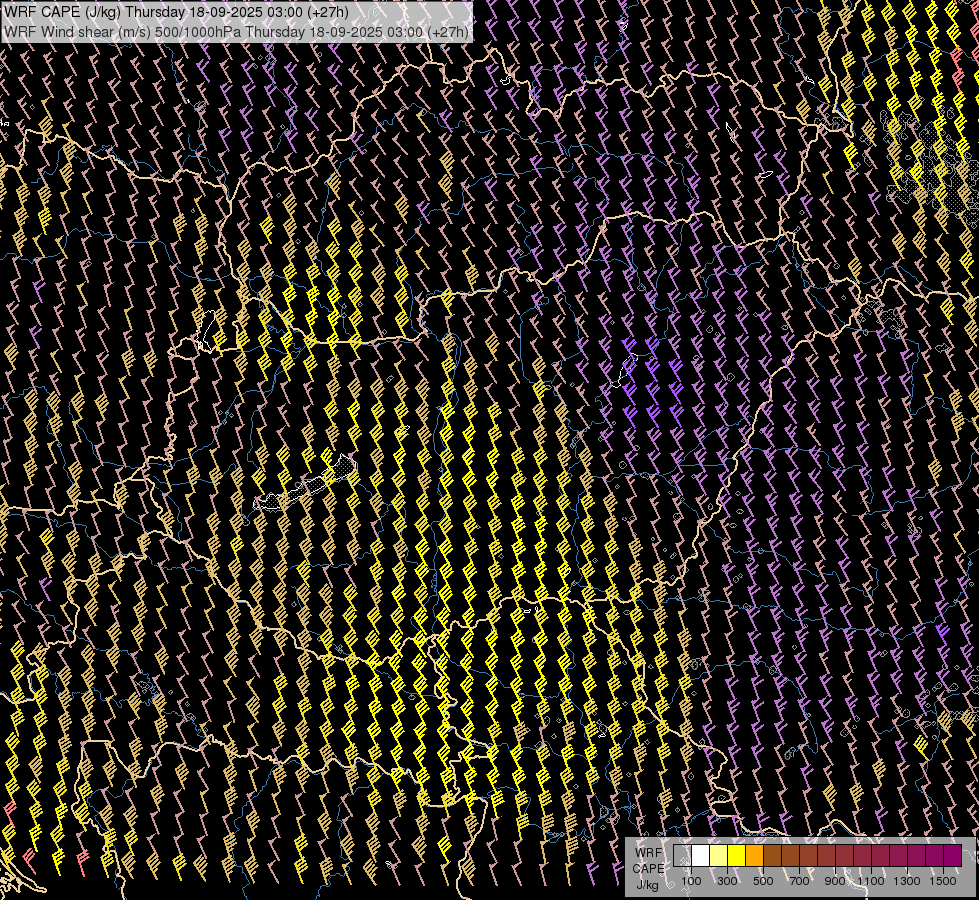Pick the bright yellow CAPE legend swatch
This screenshot has height=900, width=979.
(736, 856)
